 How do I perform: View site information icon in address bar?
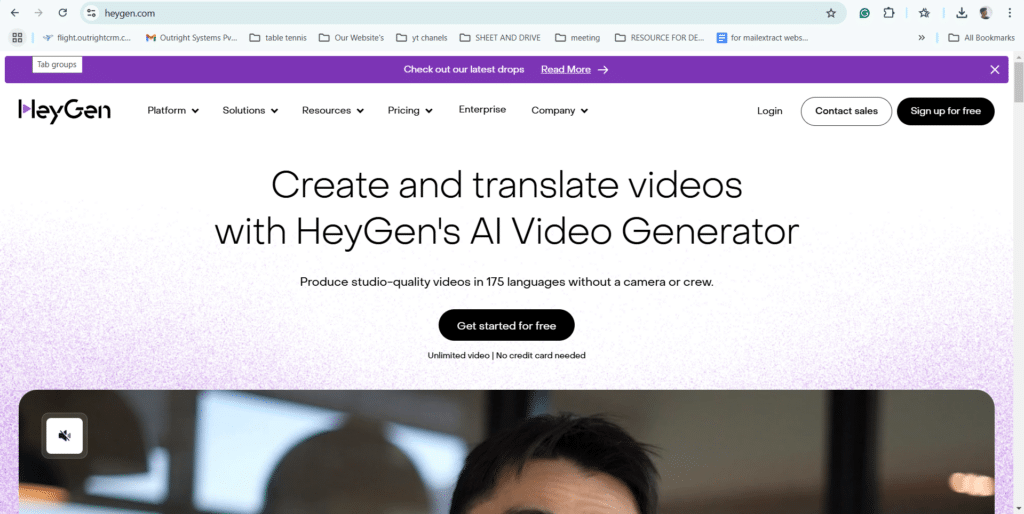[x=91, y=13]
